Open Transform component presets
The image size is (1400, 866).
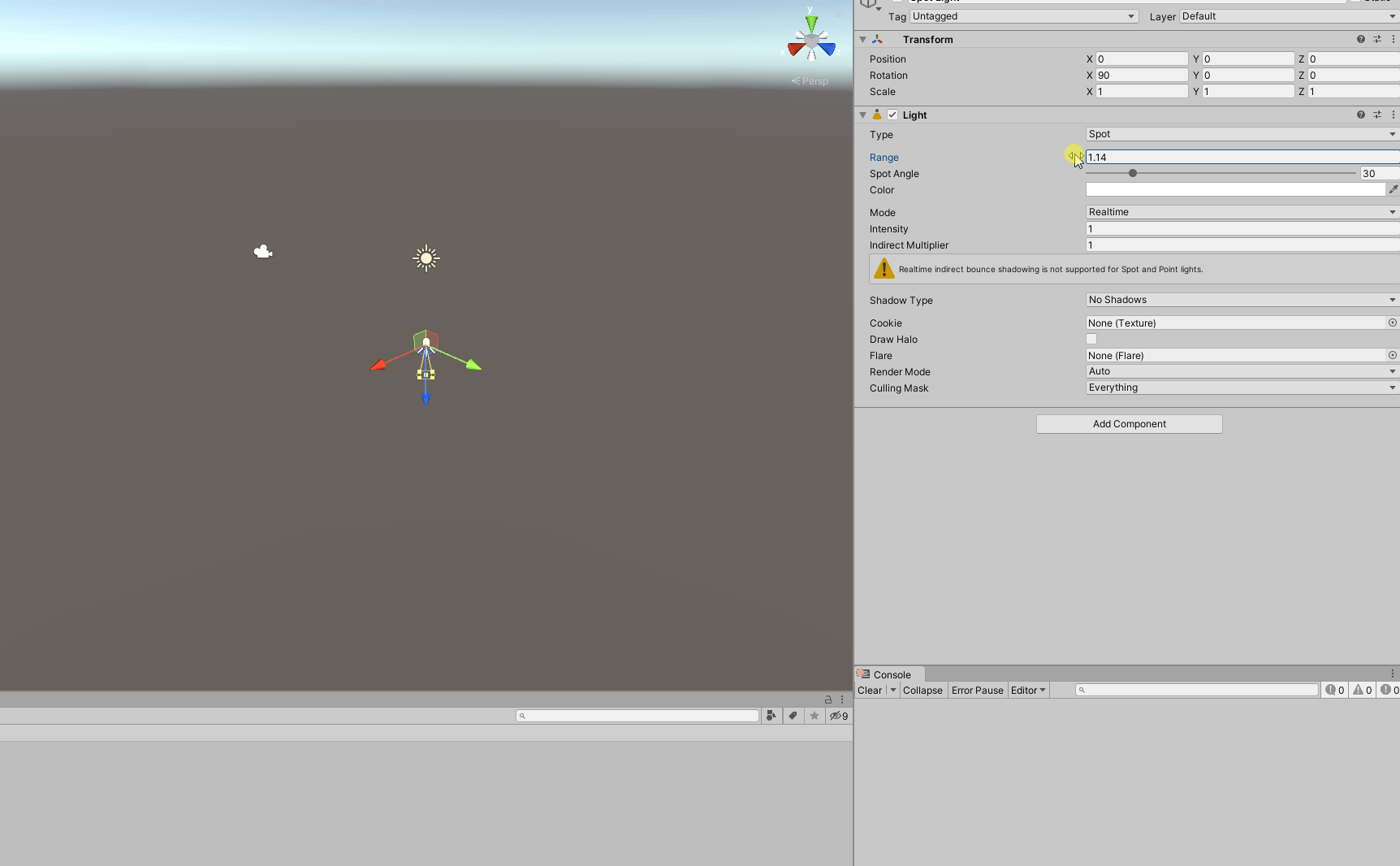point(1377,39)
